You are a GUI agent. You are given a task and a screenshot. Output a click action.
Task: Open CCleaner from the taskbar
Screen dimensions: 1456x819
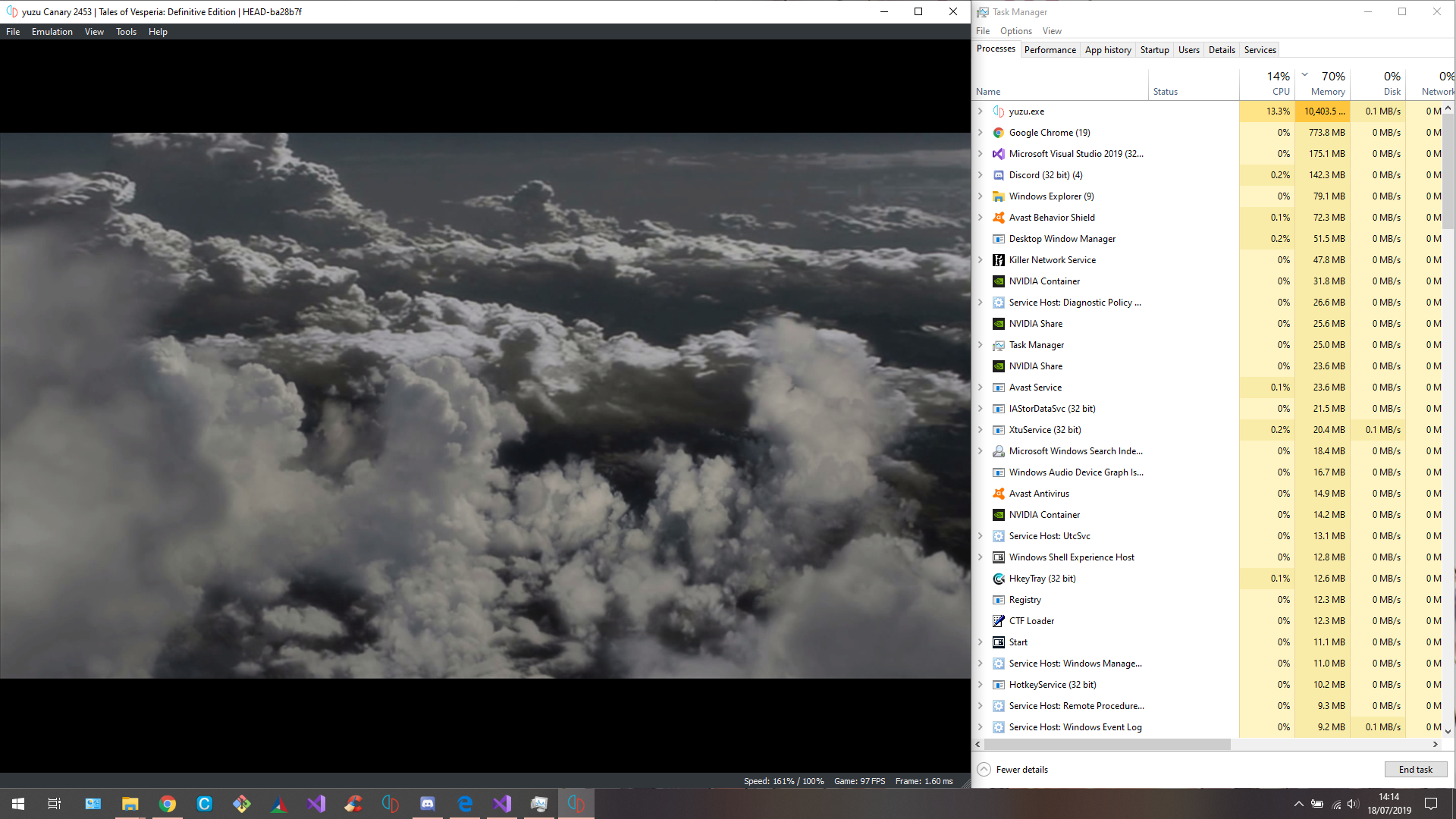tap(353, 804)
